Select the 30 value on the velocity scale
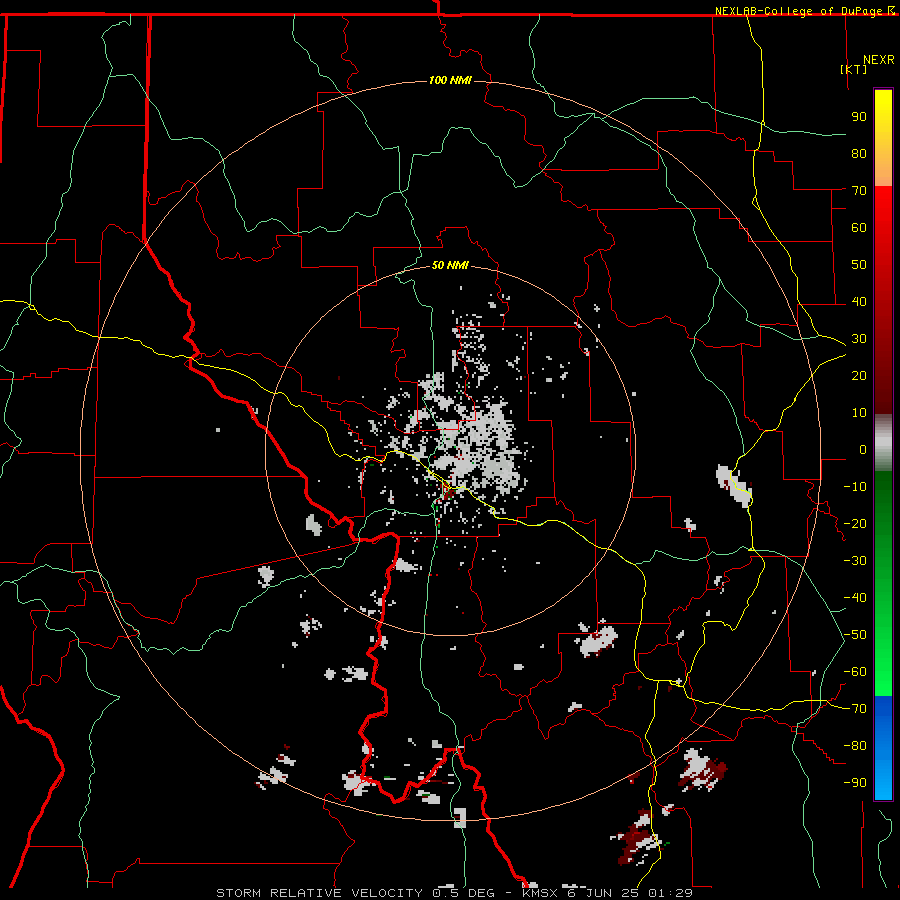The width and height of the screenshot is (900, 900). [x=859, y=339]
